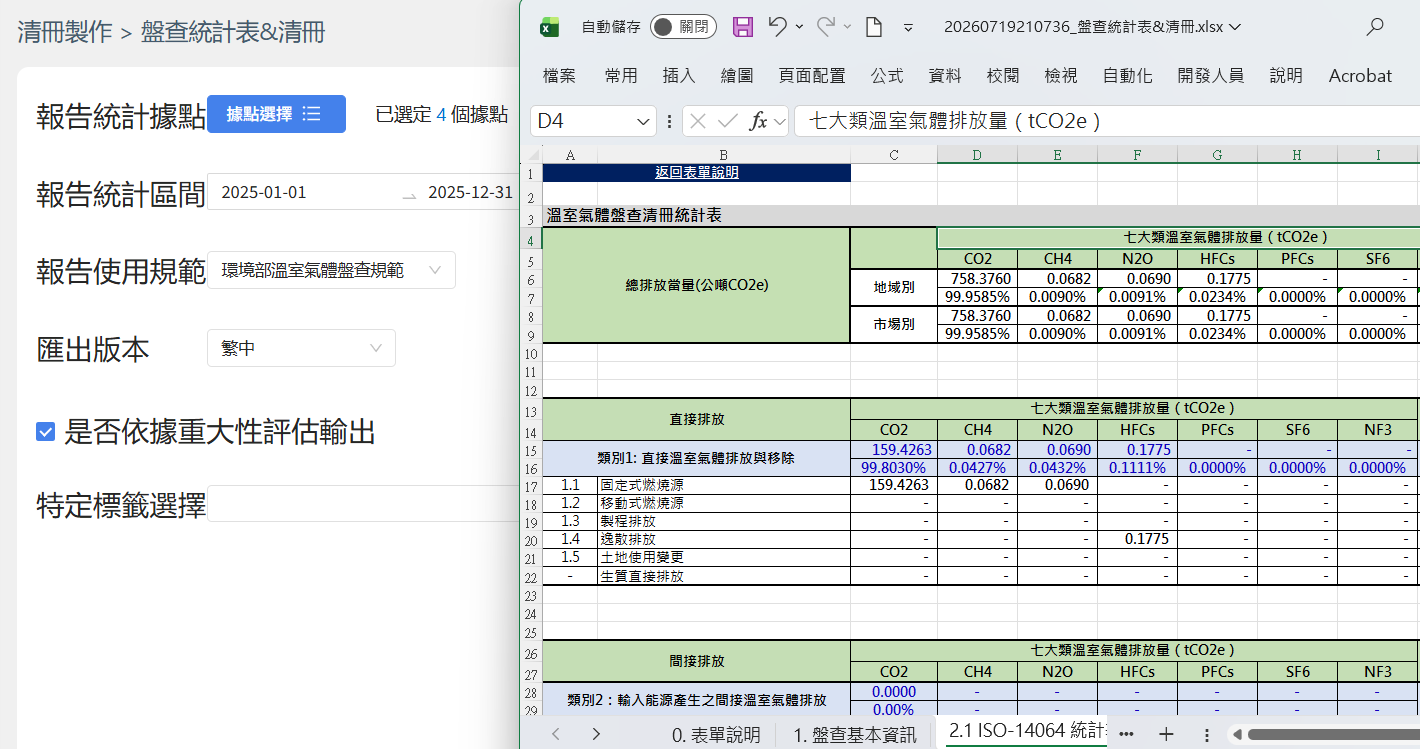Screen dimensions: 1420x749
Task: Open the undo history dropdown arrow
Action: tap(799, 27)
